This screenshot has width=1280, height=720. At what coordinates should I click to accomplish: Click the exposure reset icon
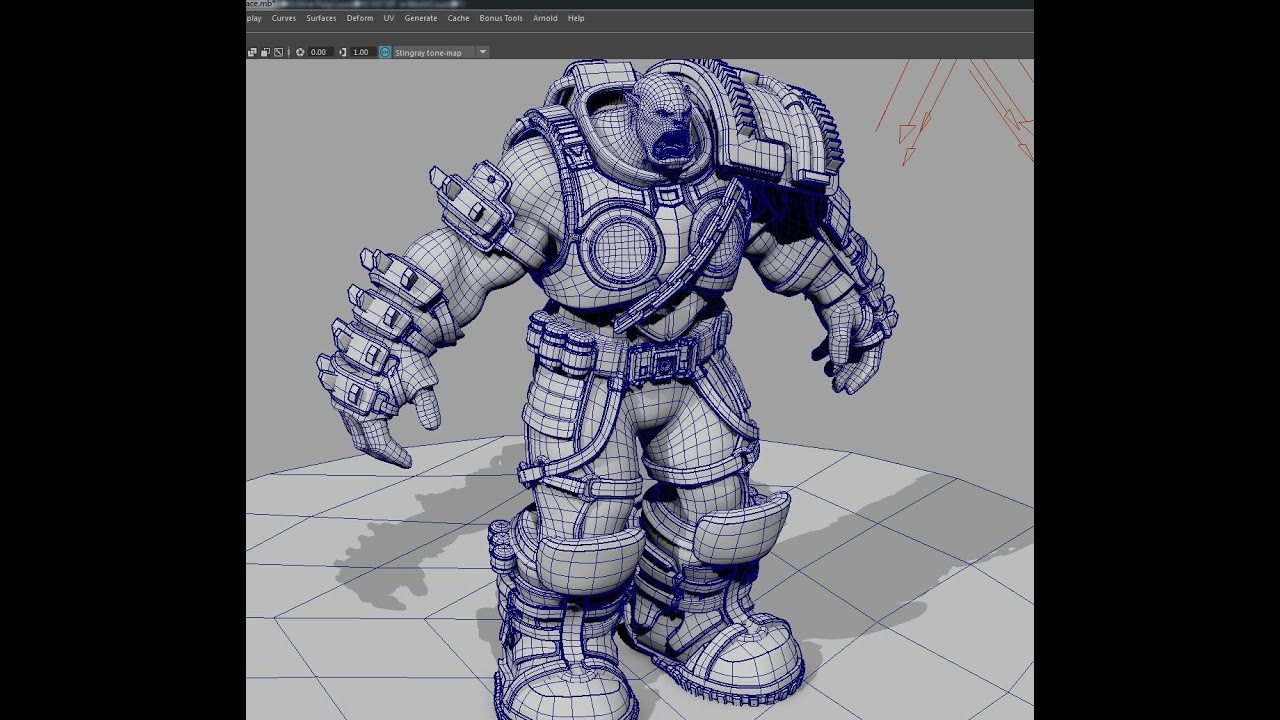click(300, 52)
